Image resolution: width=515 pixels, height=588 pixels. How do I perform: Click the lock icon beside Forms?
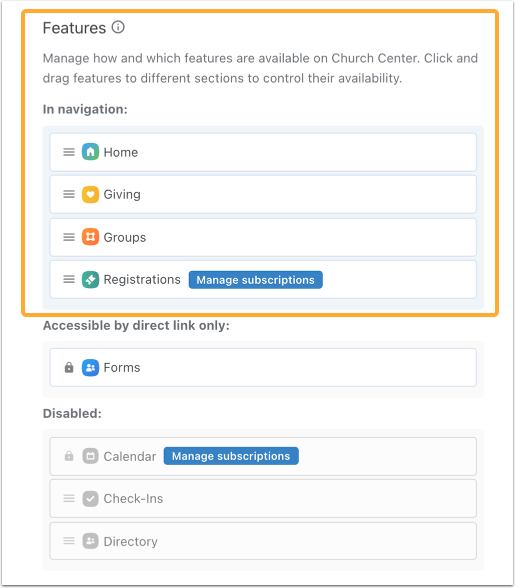pos(69,367)
